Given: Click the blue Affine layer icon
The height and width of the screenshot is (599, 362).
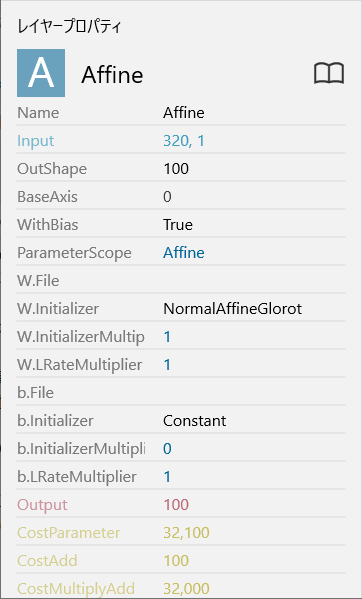Looking at the screenshot, I should tap(41, 73).
